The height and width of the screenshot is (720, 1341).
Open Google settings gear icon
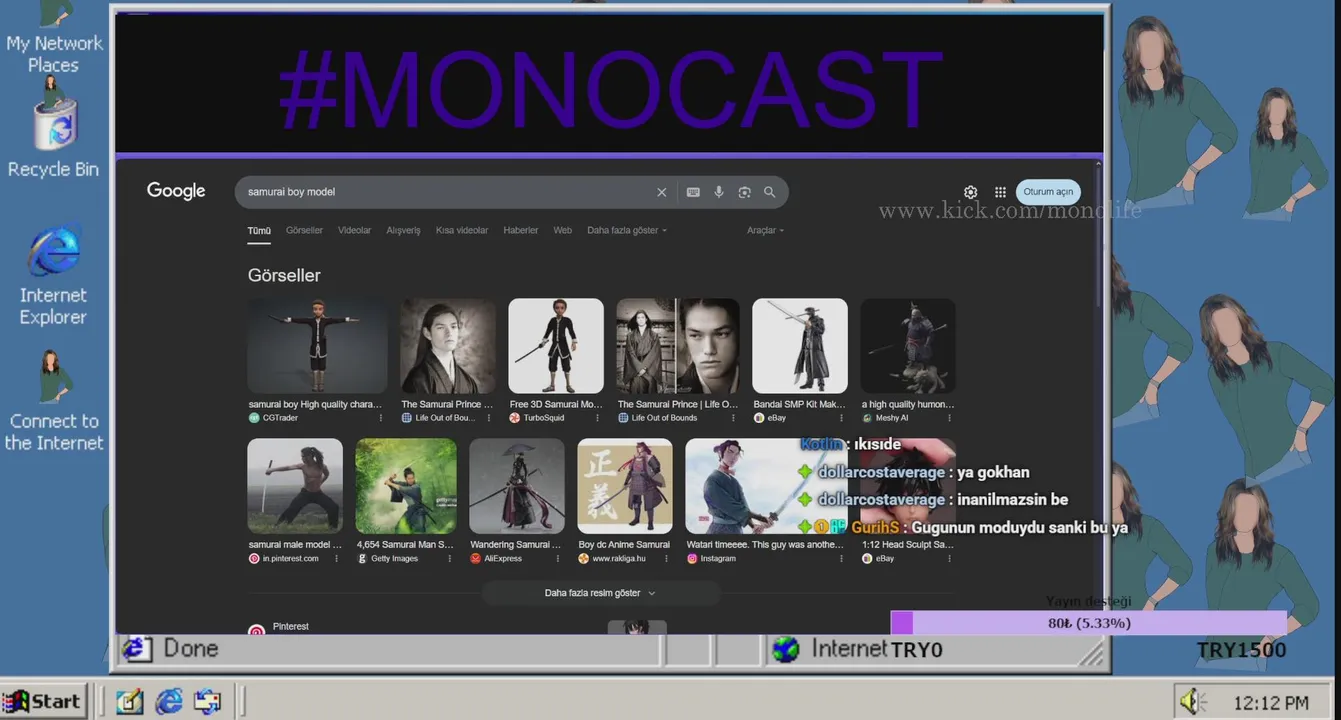970,192
